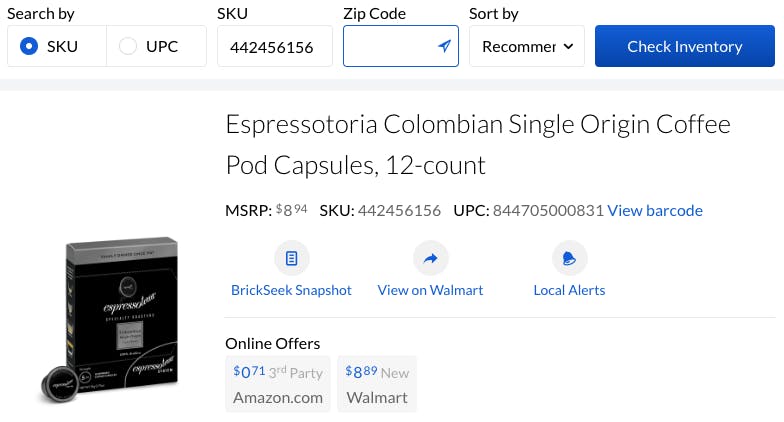The width and height of the screenshot is (784, 422).
Task: Open the Sort by dropdown
Action: 527,47
